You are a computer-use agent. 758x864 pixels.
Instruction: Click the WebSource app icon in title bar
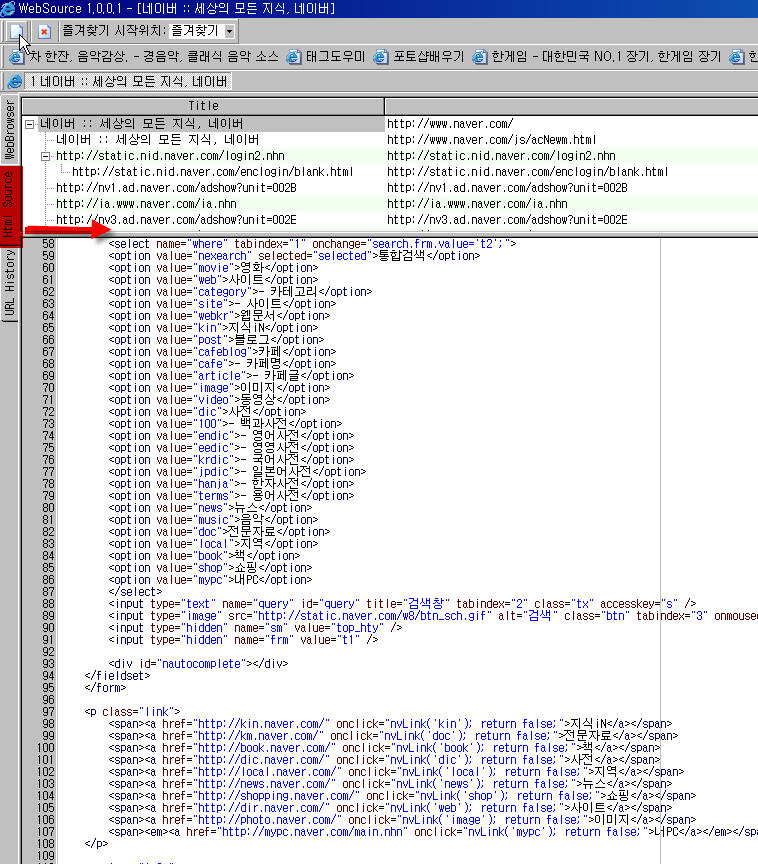click(8, 8)
